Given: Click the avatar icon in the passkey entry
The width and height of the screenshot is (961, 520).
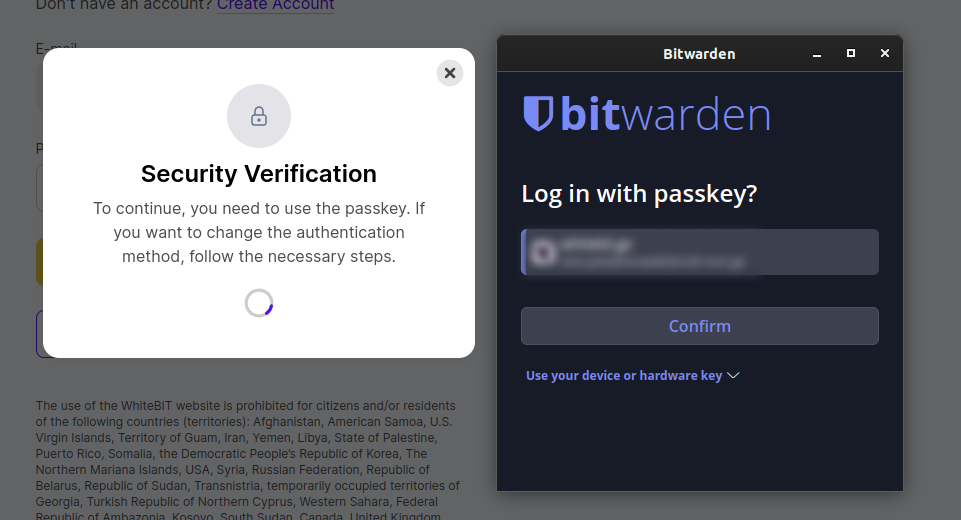Looking at the screenshot, I should click(x=544, y=252).
